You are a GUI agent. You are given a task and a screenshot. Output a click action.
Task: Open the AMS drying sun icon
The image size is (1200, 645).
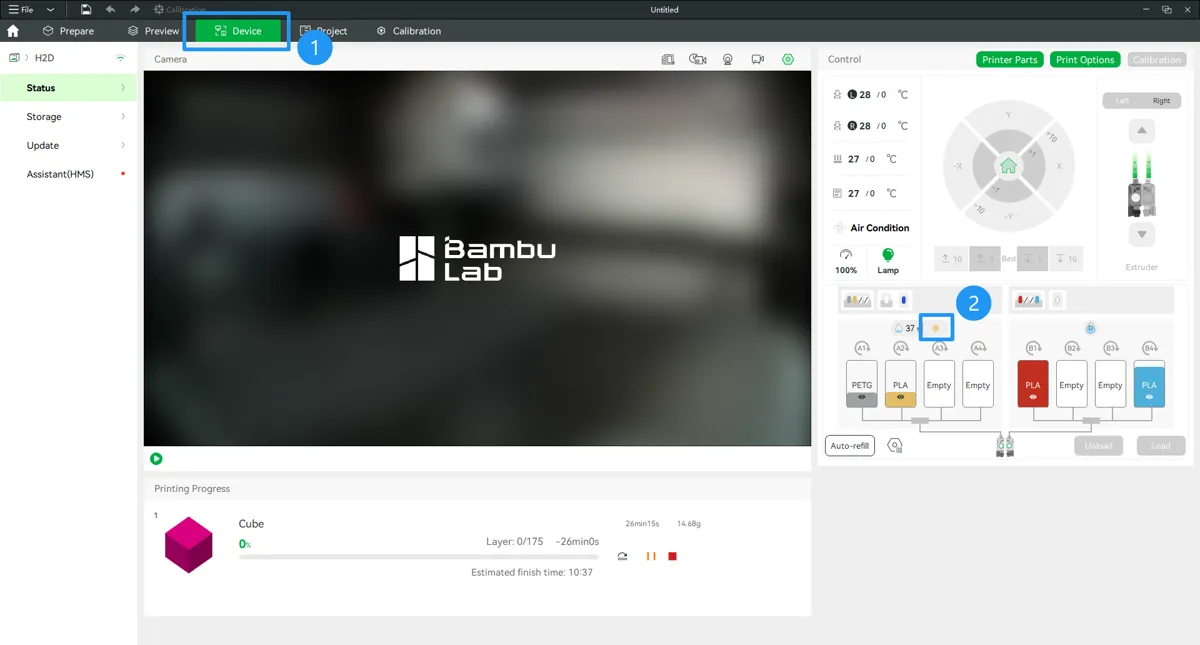click(x=936, y=328)
